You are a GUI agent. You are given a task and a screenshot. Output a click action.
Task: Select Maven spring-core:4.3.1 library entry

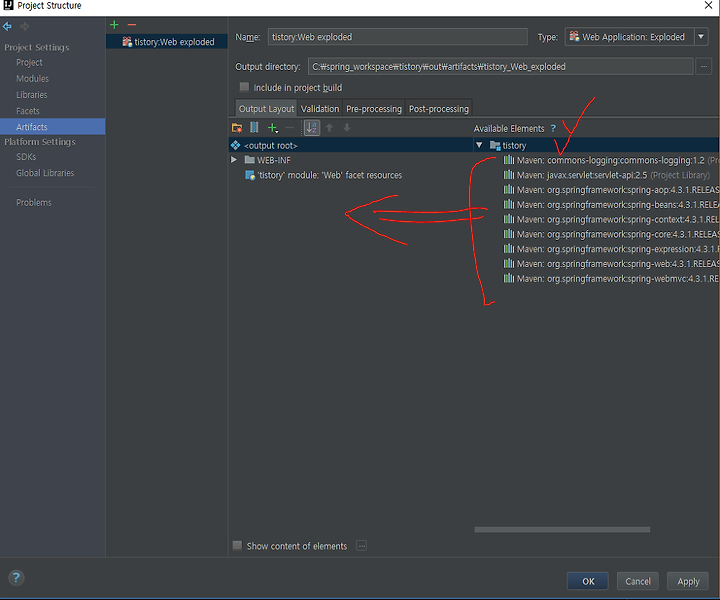point(612,234)
